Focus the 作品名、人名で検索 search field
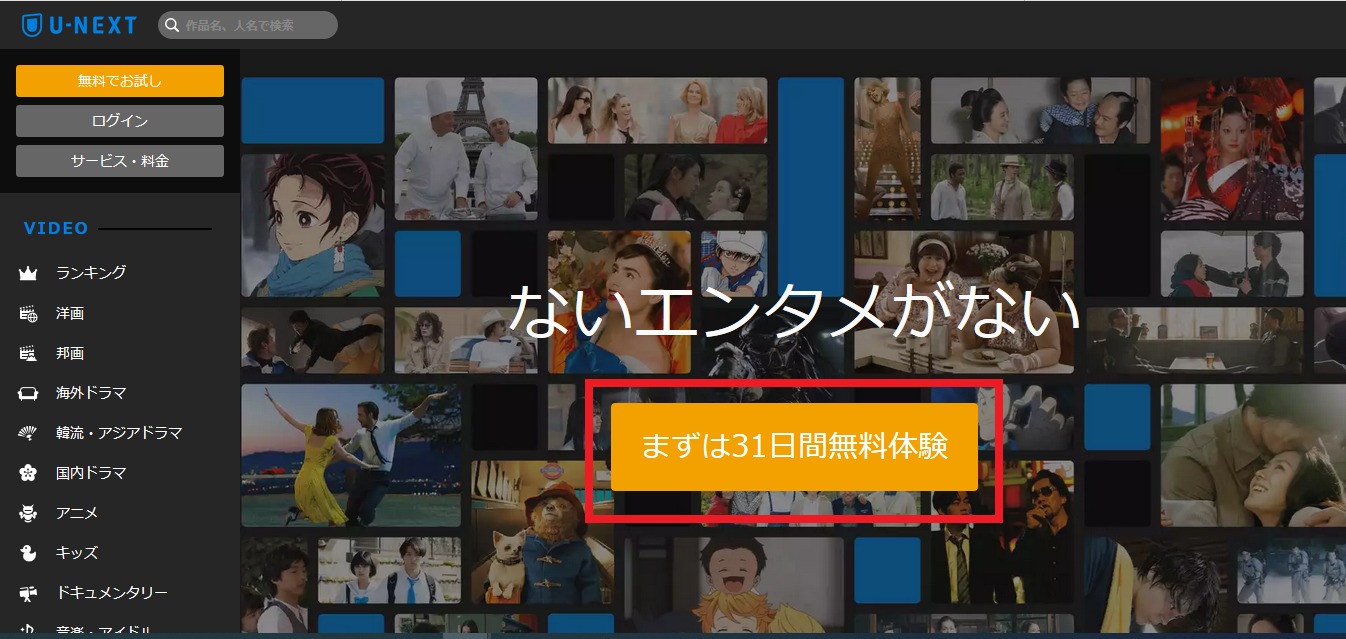The height and width of the screenshot is (639, 1346). click(255, 25)
